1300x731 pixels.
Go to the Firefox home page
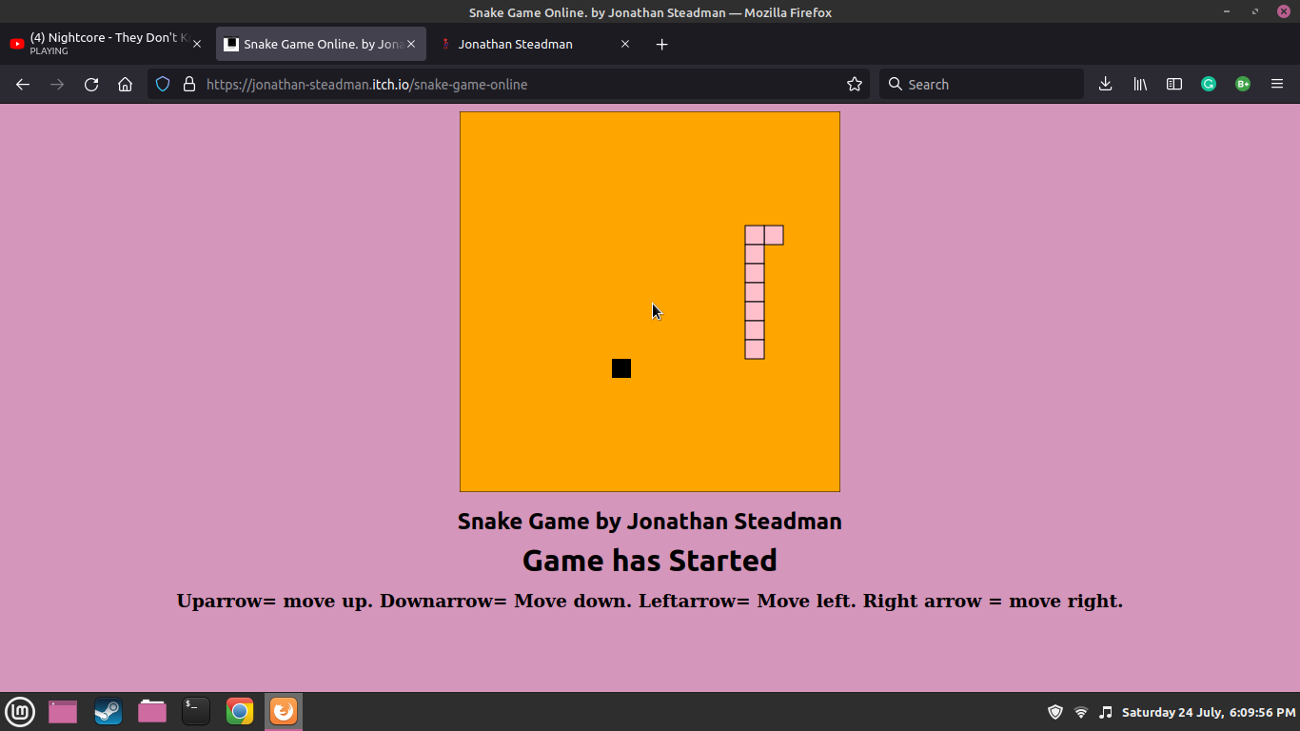point(124,84)
